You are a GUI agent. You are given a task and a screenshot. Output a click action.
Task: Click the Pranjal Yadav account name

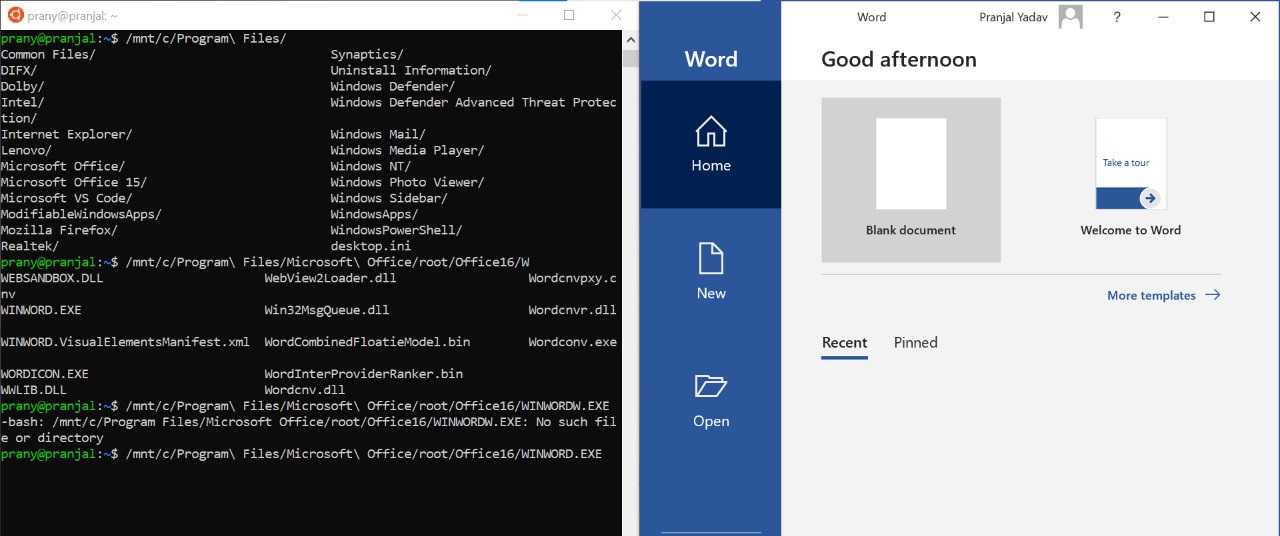coord(1013,17)
